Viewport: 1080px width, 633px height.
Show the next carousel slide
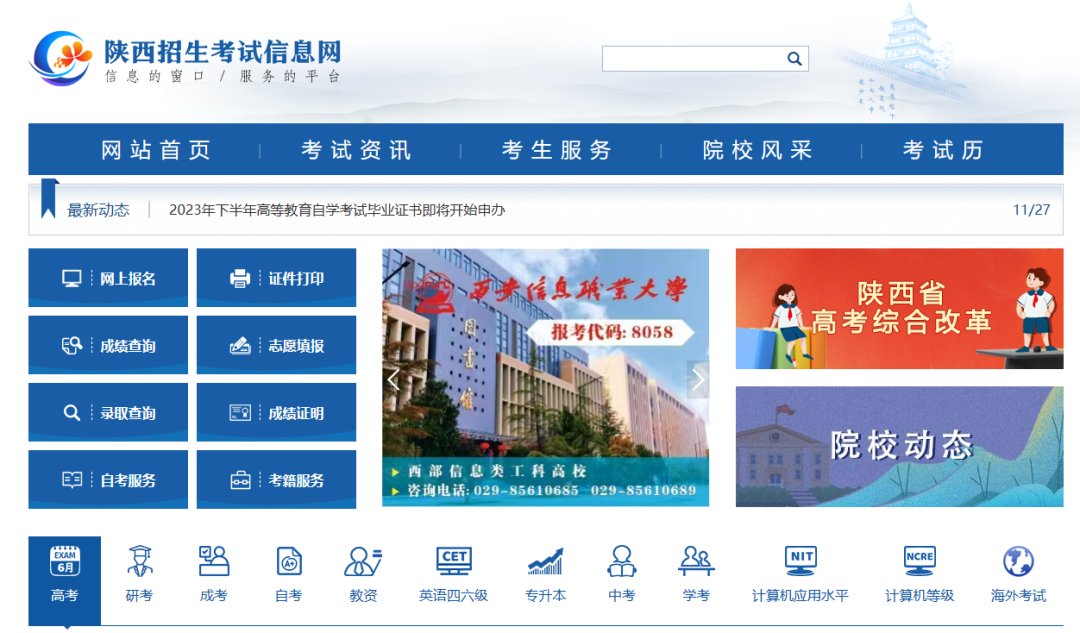[698, 379]
